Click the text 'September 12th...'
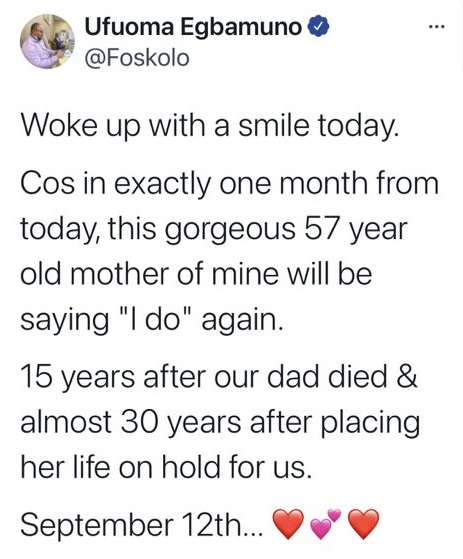The image size is (463, 559). tap(143, 525)
